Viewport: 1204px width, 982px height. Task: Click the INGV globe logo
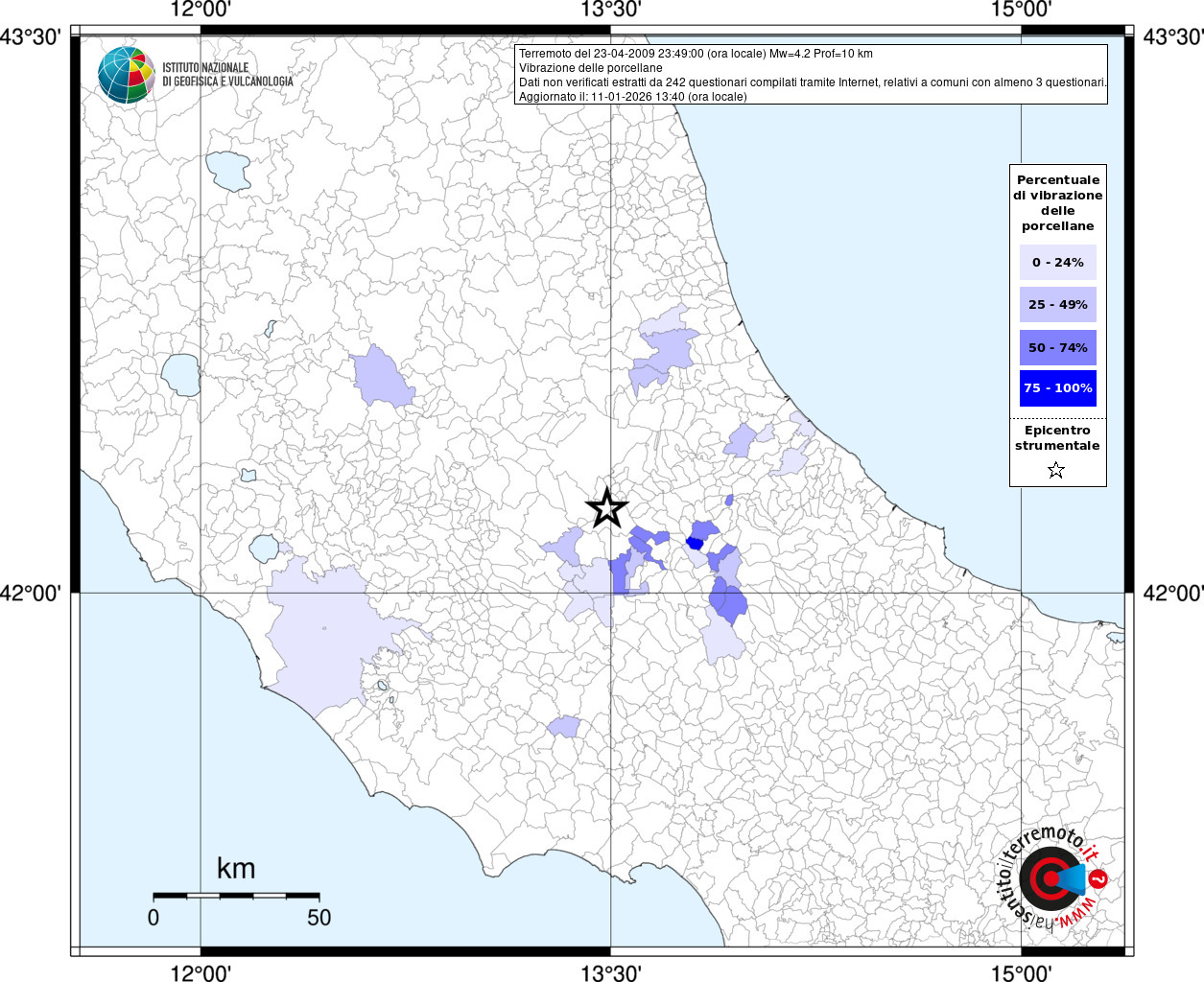click(x=126, y=75)
